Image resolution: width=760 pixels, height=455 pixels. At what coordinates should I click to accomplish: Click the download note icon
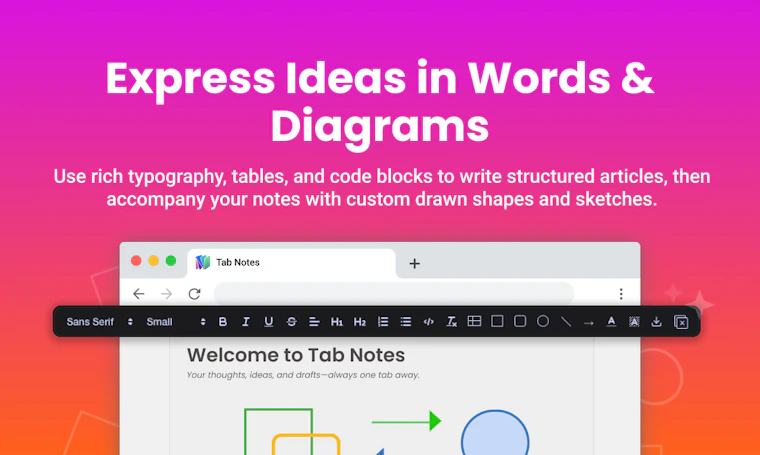656,322
